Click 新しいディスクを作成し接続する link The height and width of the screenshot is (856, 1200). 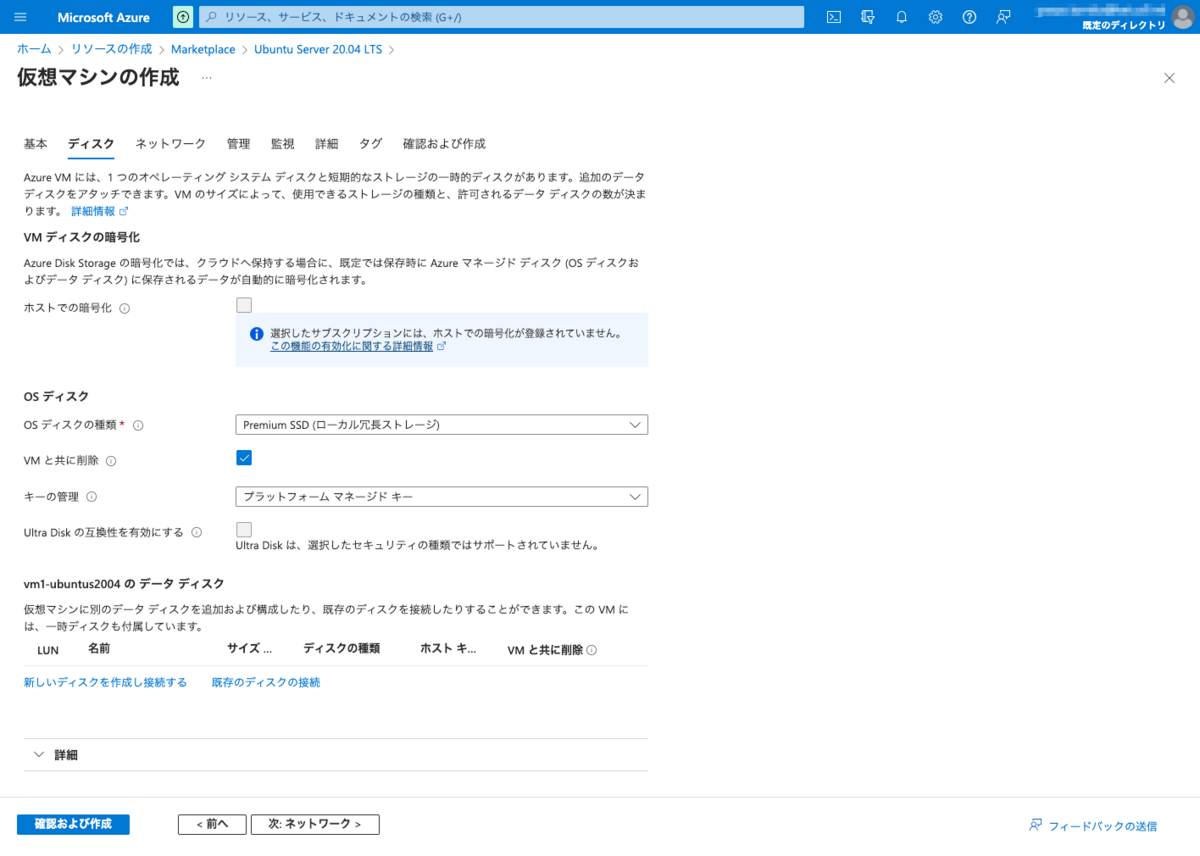(105, 683)
